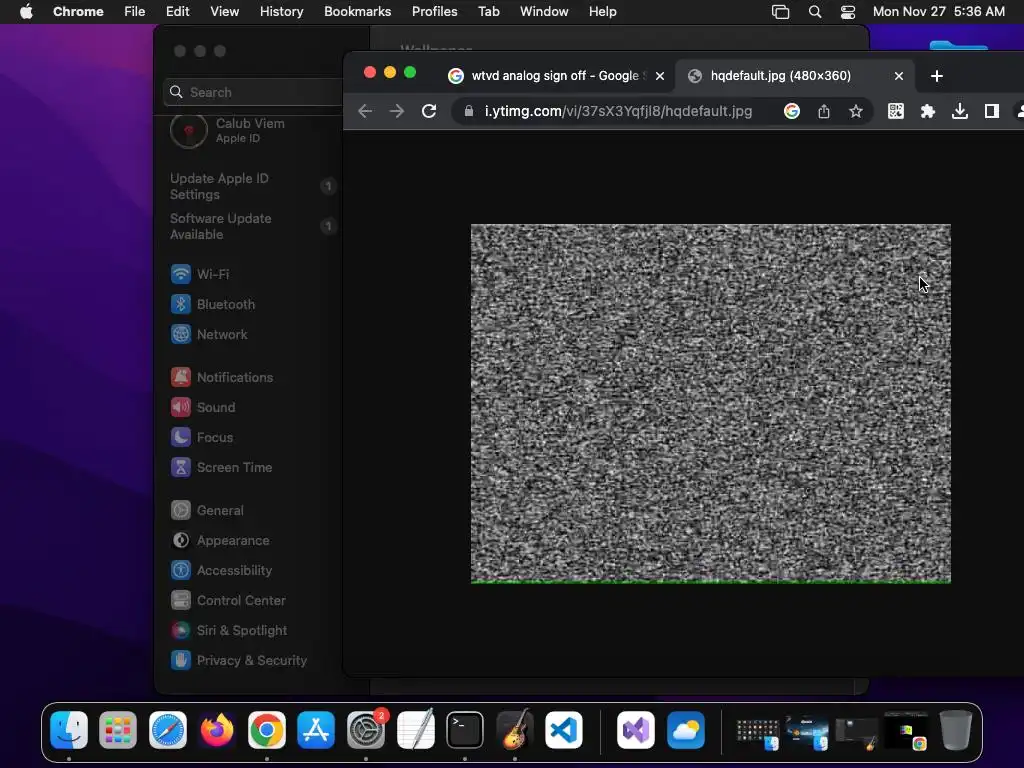Viewport: 1024px width, 768px height.
Task: Open the Edit menu
Action: [177, 12]
